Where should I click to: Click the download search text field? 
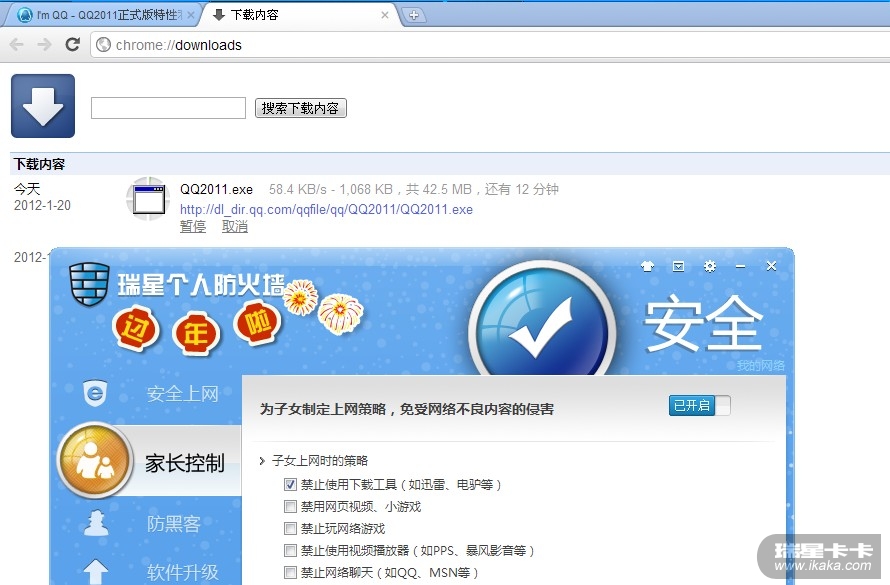pos(169,108)
